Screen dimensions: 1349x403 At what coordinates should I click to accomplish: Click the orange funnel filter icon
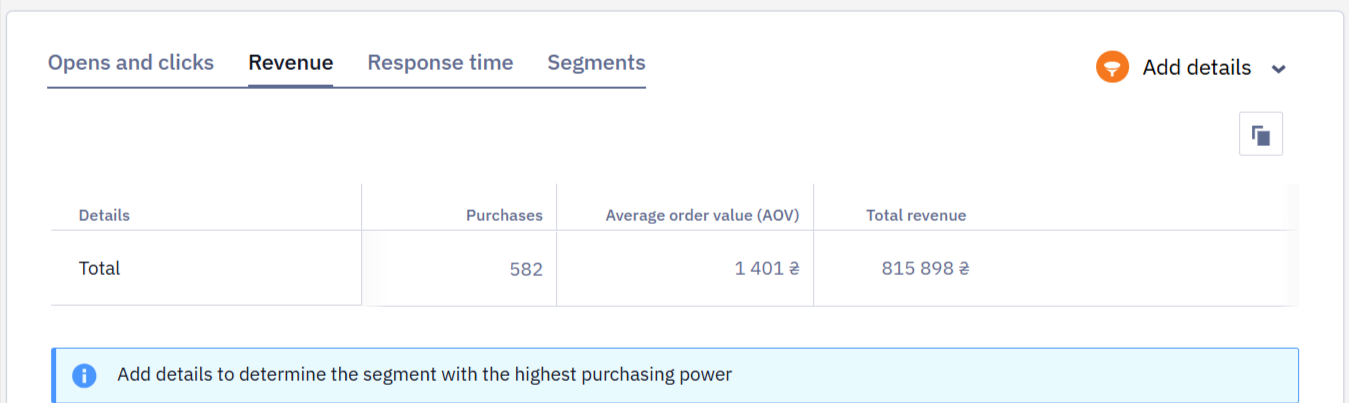tap(1112, 67)
